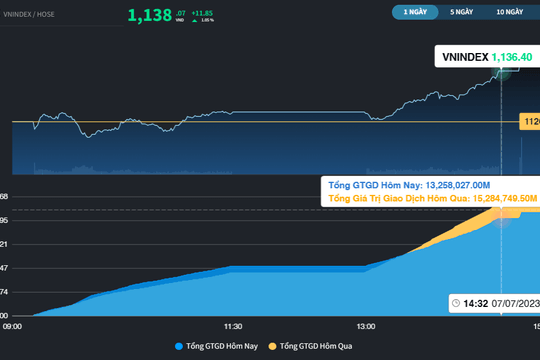This screenshot has height=360, width=540.
Task: Click the 1,138 index value
Action: point(150,15)
